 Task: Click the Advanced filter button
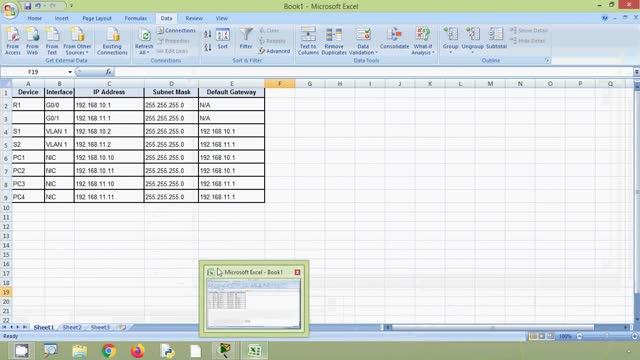click(x=274, y=51)
